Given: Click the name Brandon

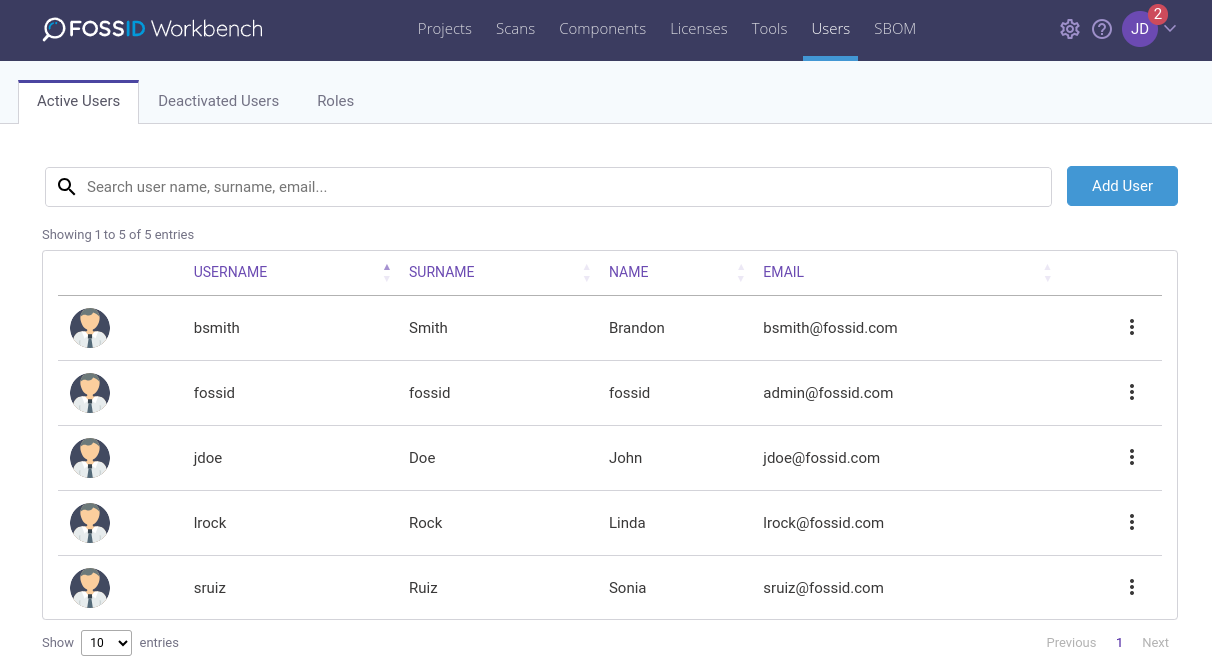Looking at the screenshot, I should point(637,328).
